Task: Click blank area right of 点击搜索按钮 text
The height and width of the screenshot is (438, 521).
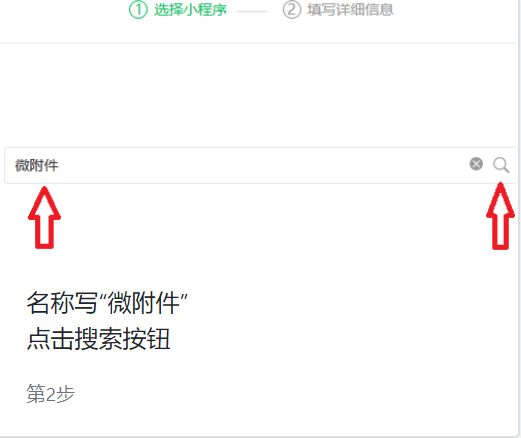Action: pyautogui.click(x=333, y=338)
